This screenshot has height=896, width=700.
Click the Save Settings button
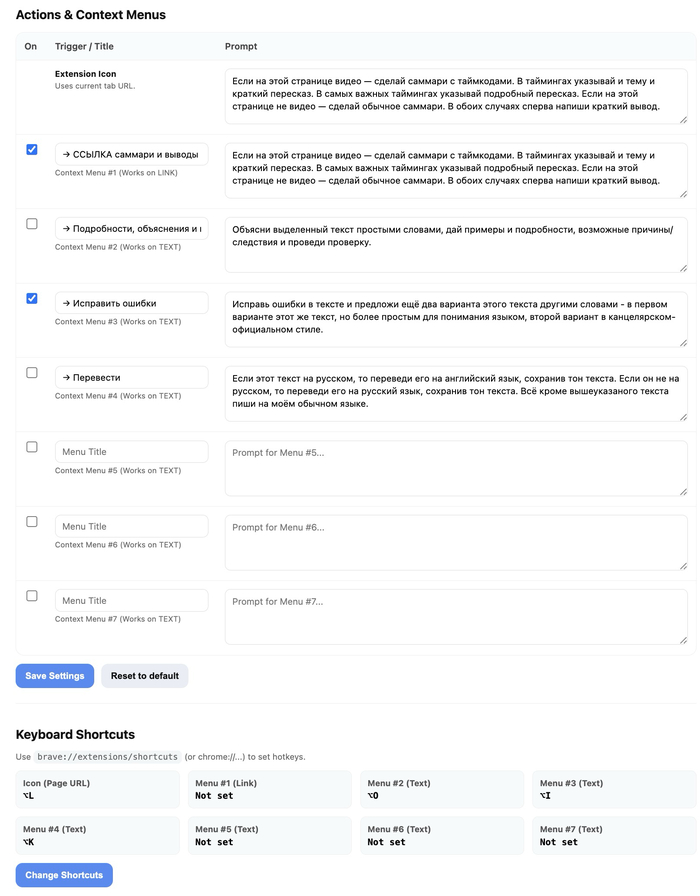(x=55, y=676)
